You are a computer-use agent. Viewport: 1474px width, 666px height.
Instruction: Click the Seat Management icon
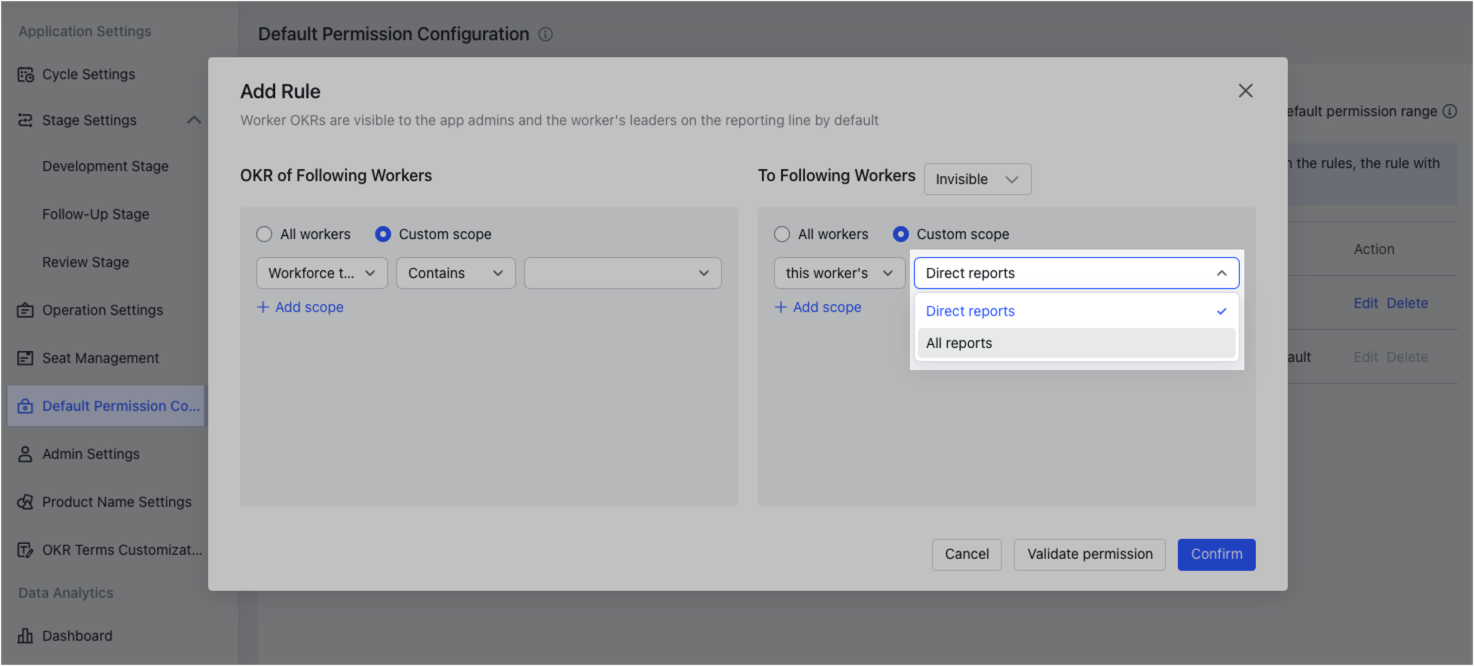tap(24, 357)
